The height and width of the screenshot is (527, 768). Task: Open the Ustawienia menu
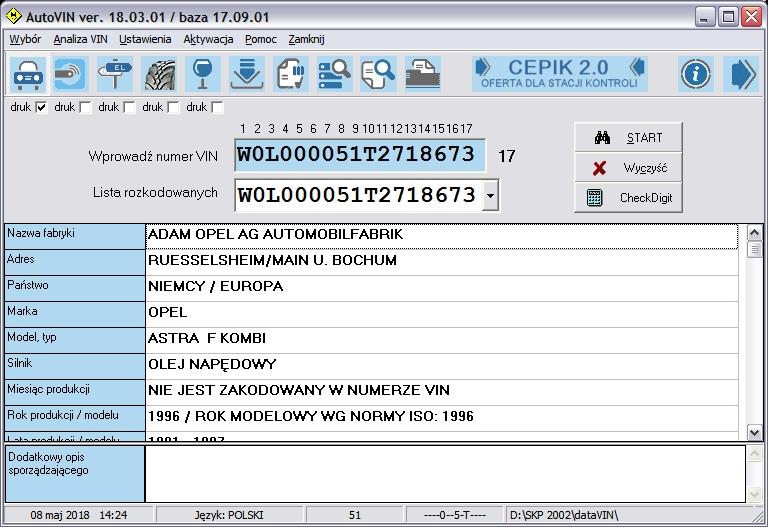tap(145, 39)
